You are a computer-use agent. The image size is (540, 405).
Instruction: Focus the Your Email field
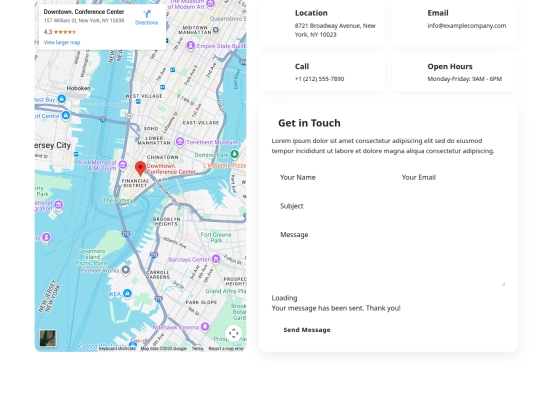(449, 177)
